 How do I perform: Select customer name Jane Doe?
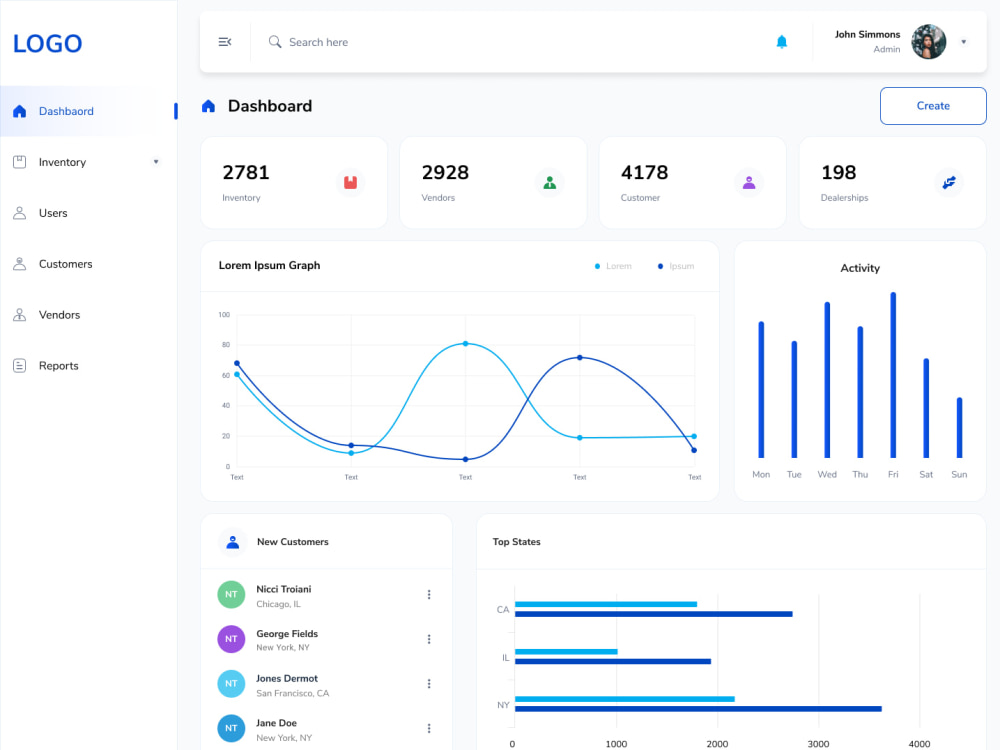point(276,723)
